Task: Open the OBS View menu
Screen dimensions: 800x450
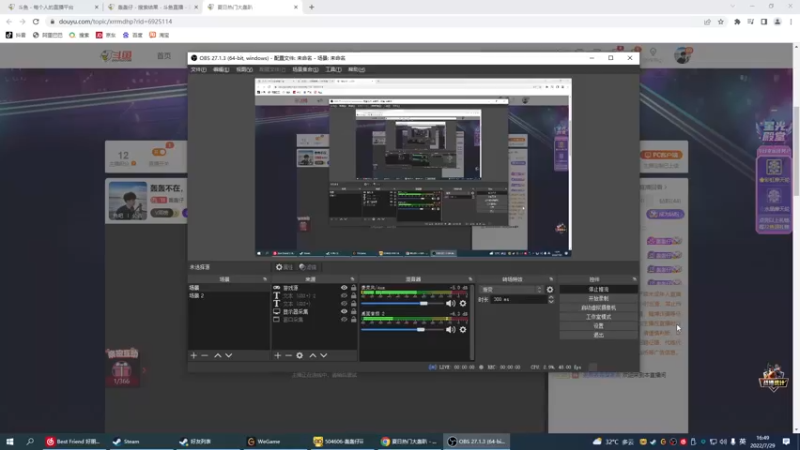Action: click(x=244, y=69)
